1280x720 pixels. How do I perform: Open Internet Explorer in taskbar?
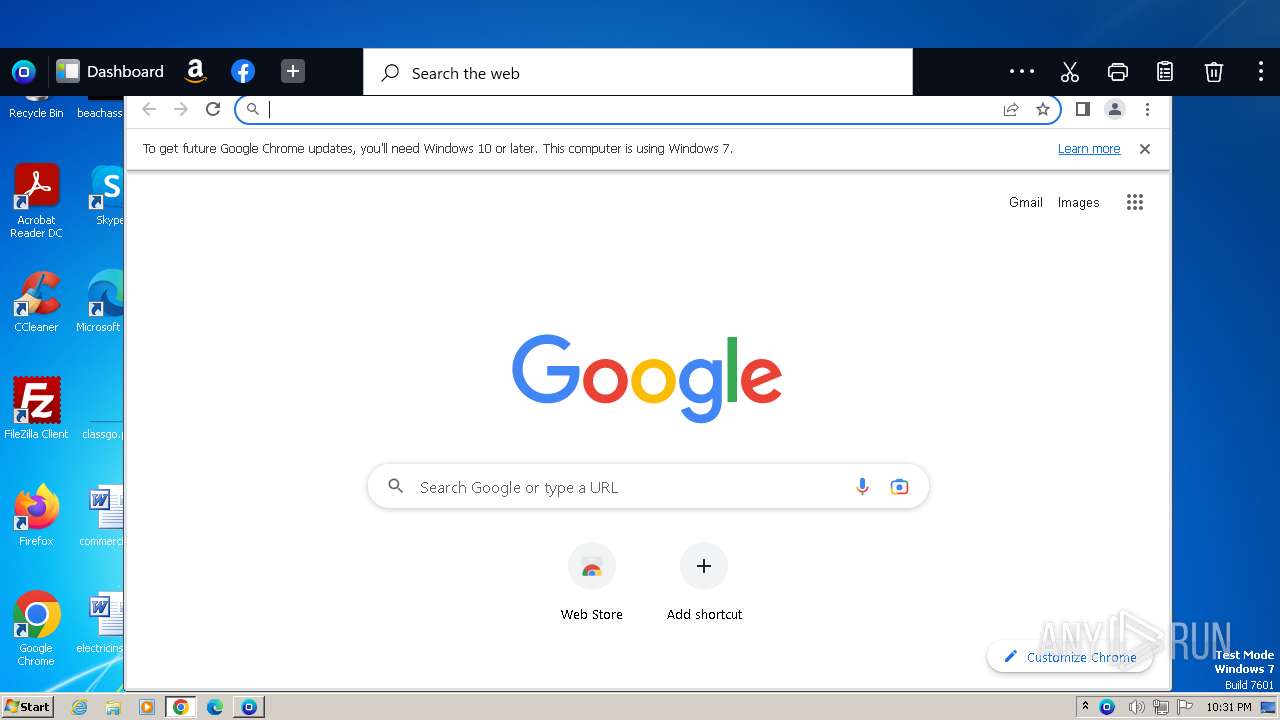click(80, 707)
